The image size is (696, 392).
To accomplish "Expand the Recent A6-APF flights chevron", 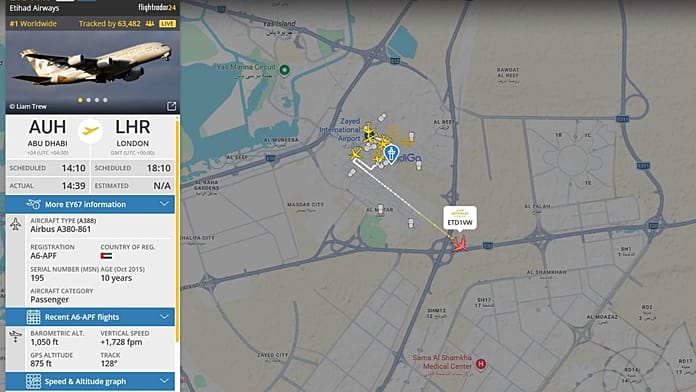I will (164, 317).
